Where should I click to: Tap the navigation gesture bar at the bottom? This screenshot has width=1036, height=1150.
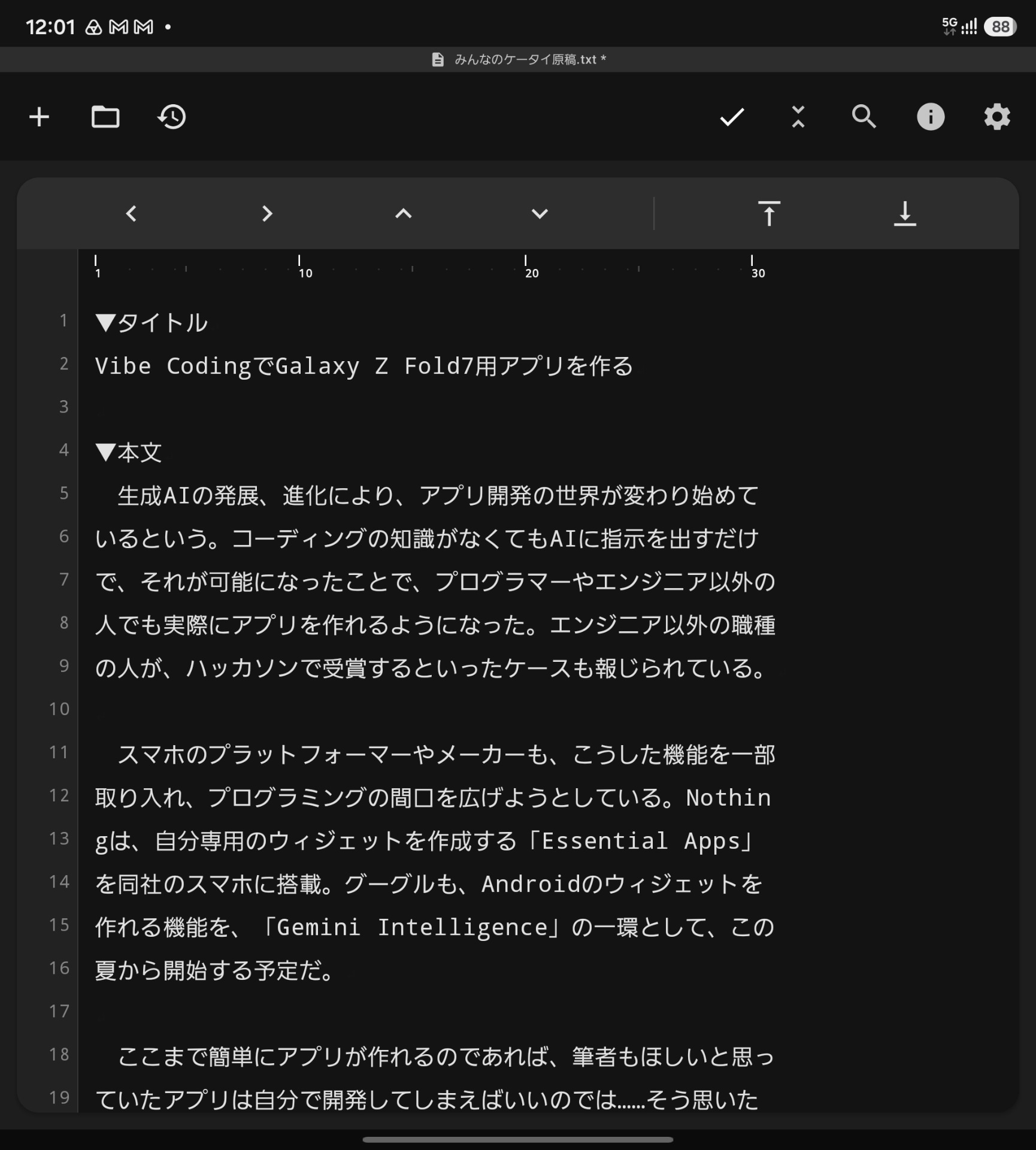pos(518,1139)
